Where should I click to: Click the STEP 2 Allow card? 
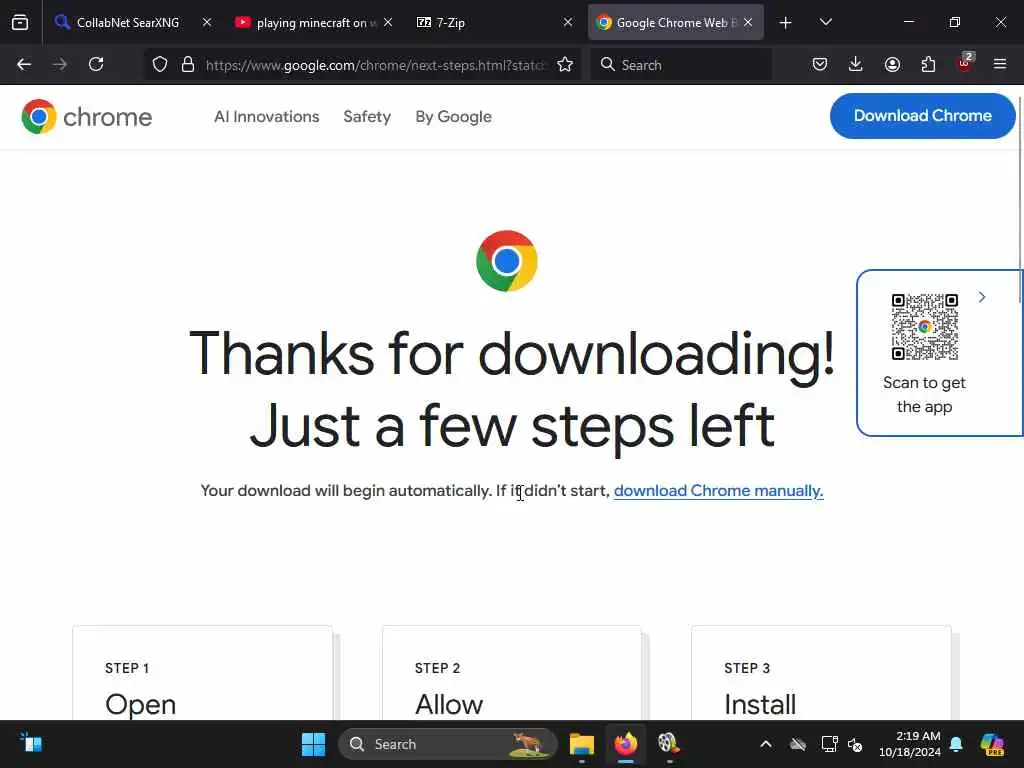tap(512, 673)
